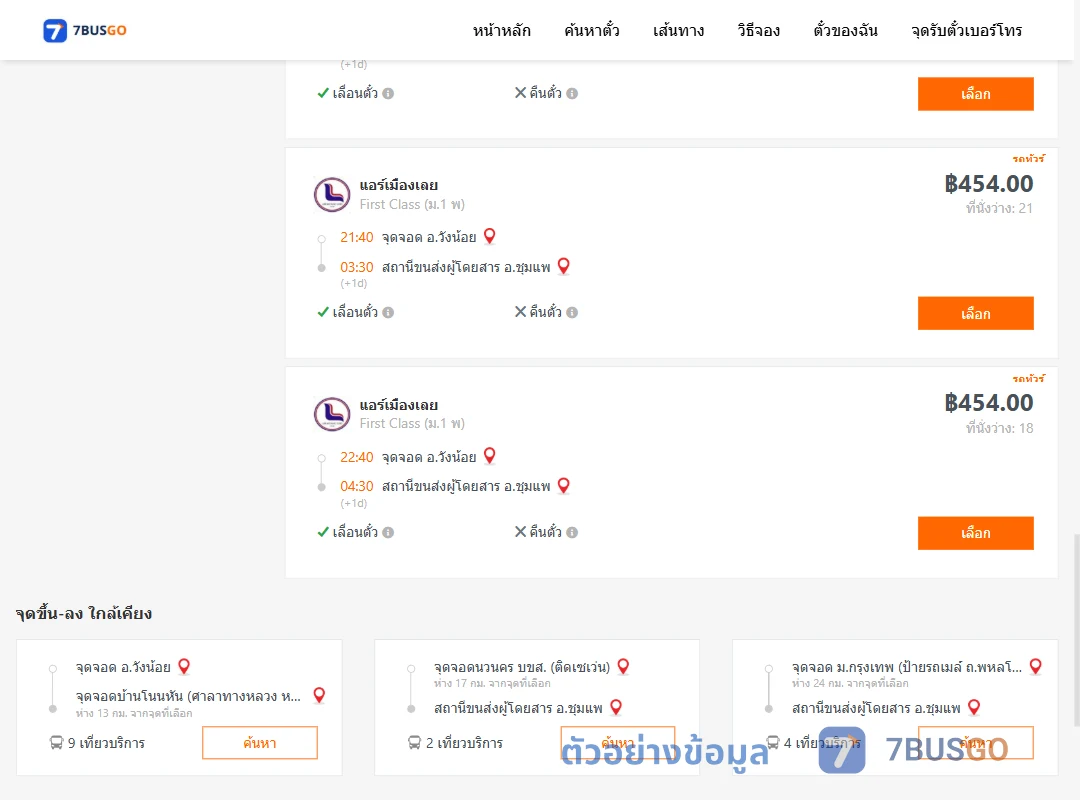This screenshot has width=1080, height=800.
Task: Click the topmost เลือก button above the 21:40 trip
Action: pos(975,94)
